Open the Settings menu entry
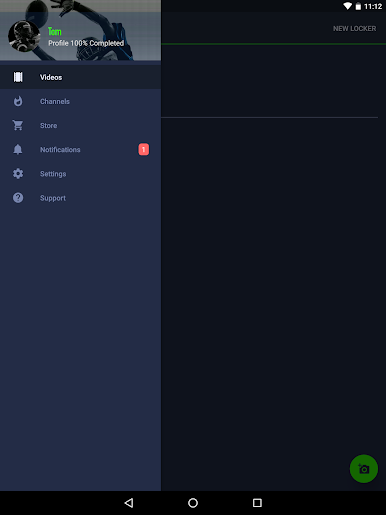 tap(80, 174)
